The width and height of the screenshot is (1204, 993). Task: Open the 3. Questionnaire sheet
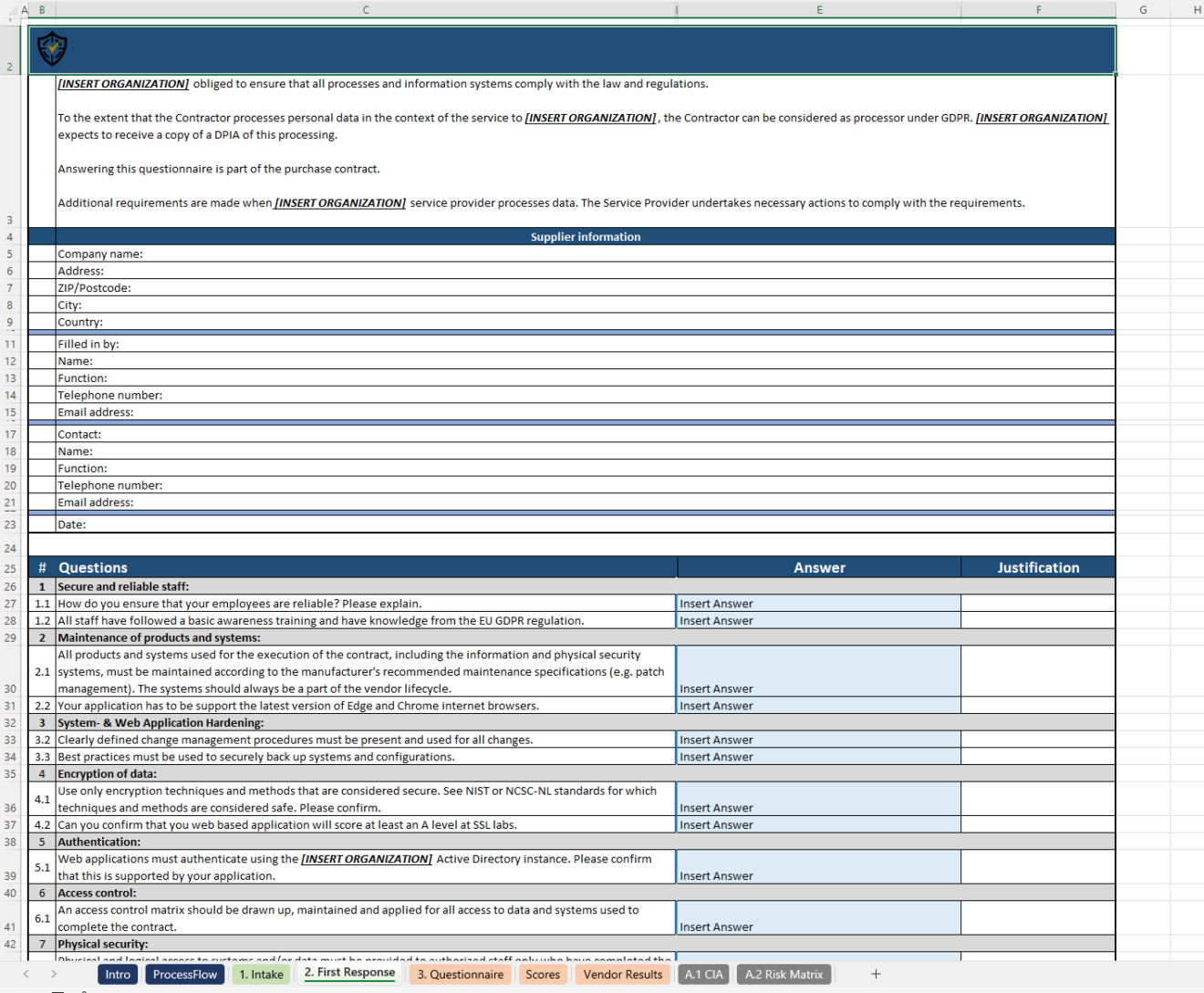click(x=461, y=974)
